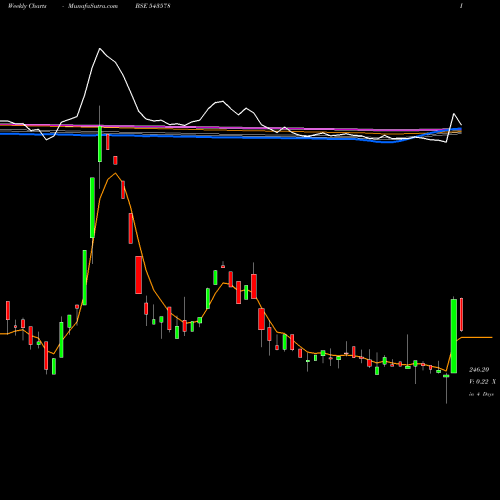Click the 'V: 0.22 X' volume text
Screen dimensions: 500x500
coord(482,382)
